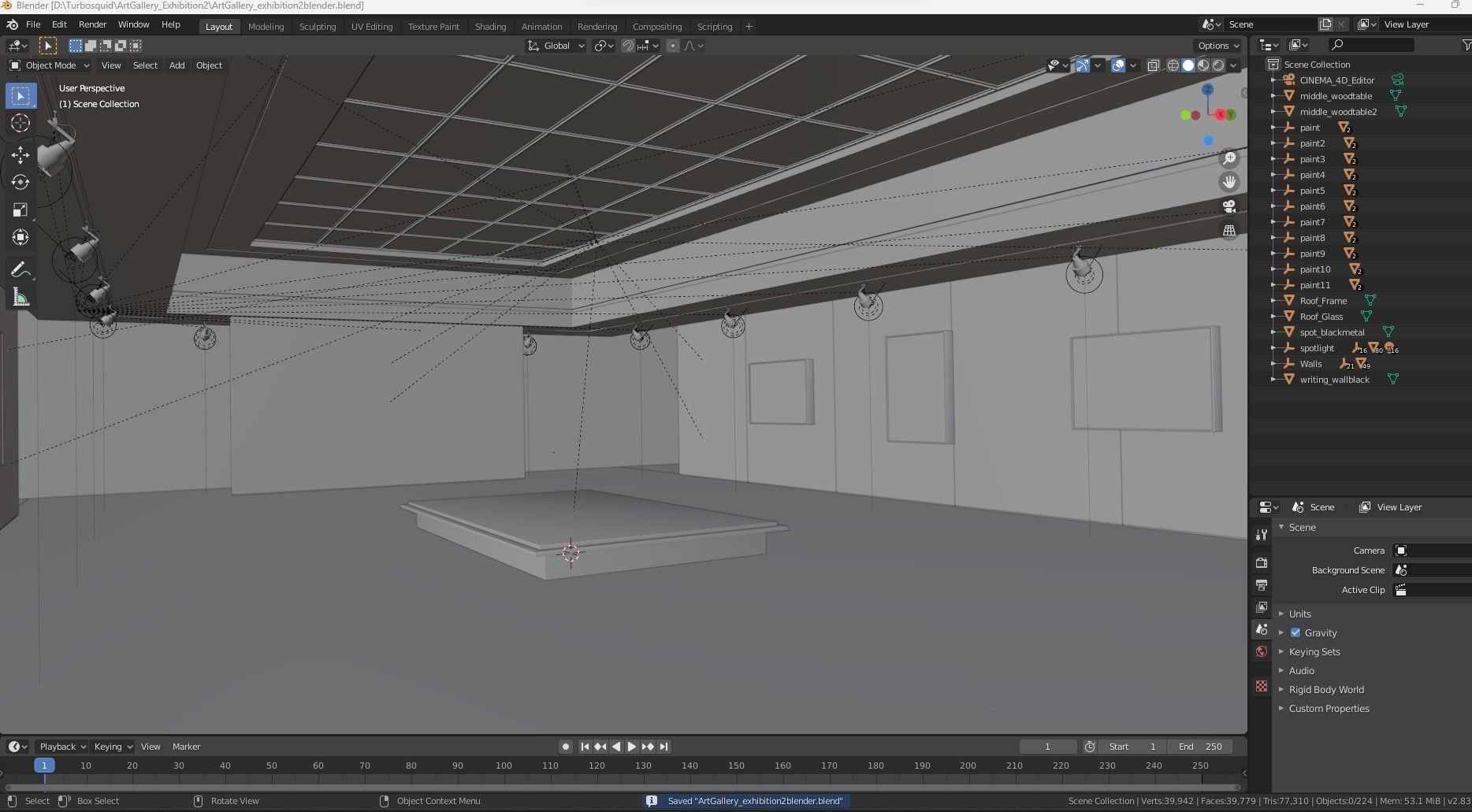This screenshot has height=812, width=1472.
Task: Click the Blender logo menu icon
Action: [x=12, y=24]
